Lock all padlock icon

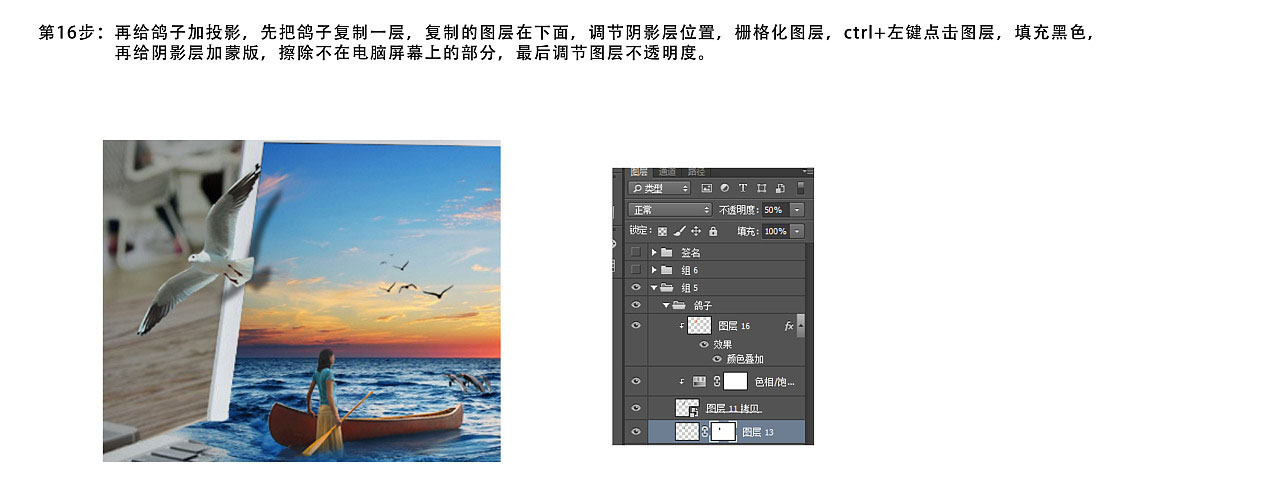pyautogui.click(x=712, y=231)
